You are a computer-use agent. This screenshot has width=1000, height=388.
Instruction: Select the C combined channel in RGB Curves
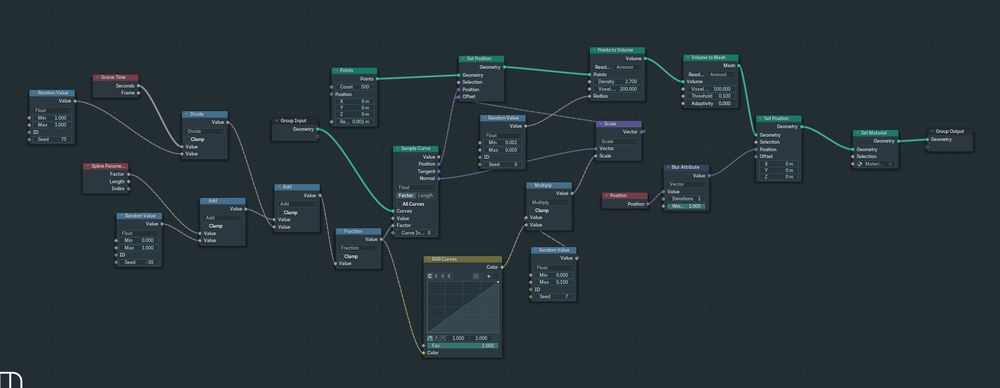pyautogui.click(x=430, y=276)
